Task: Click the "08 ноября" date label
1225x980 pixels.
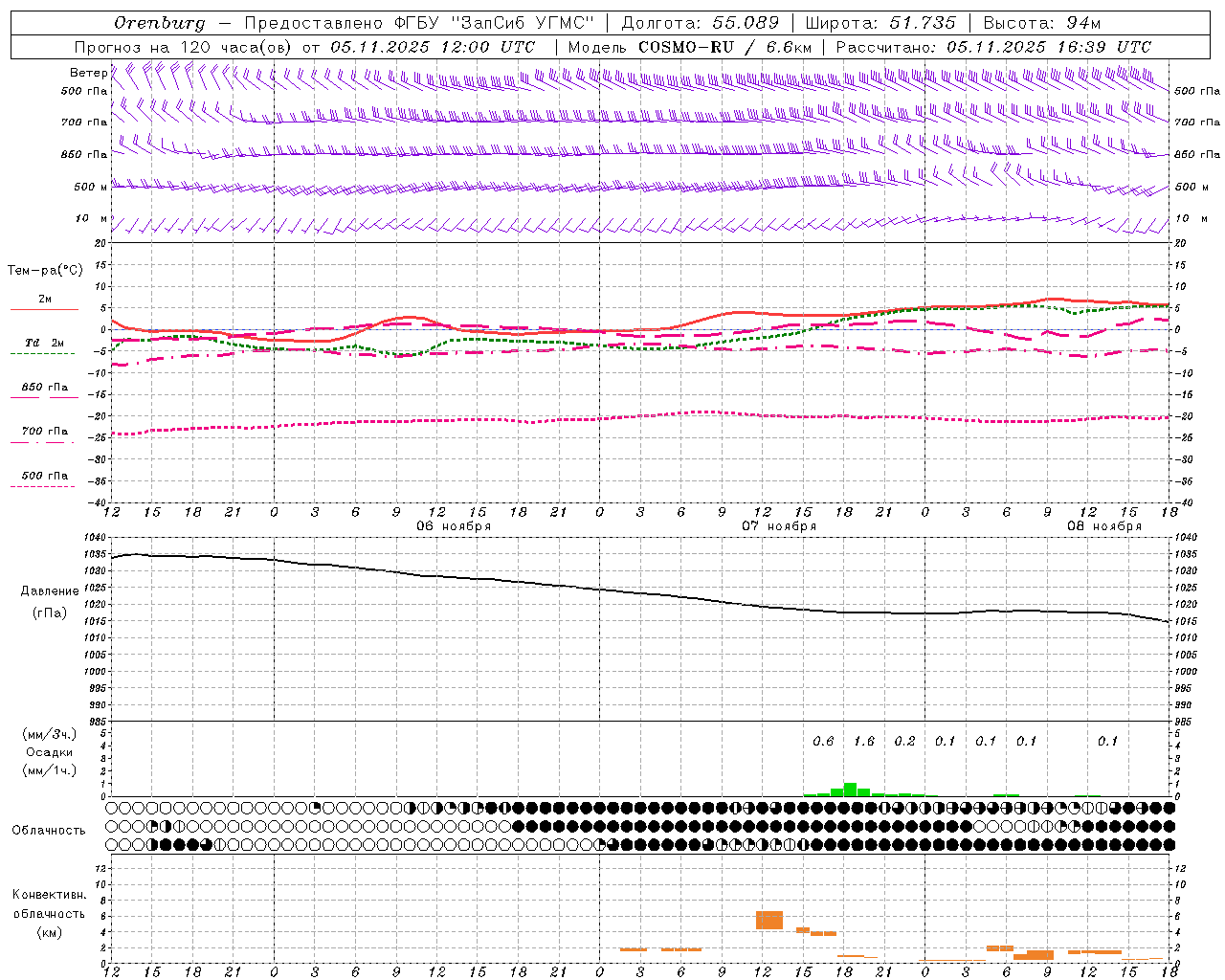Action: click(1104, 526)
